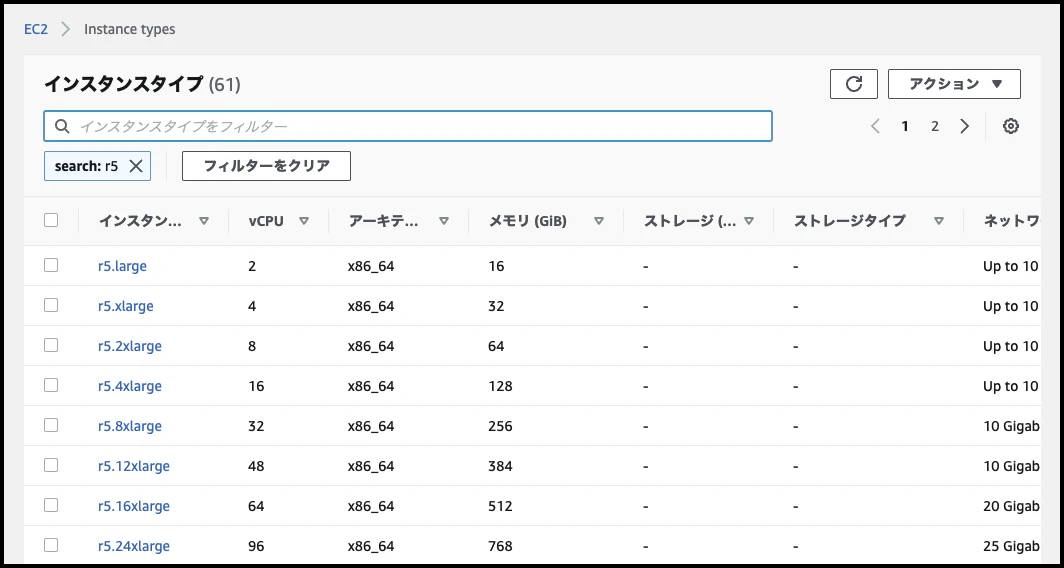Screen dimensions: 1064x568
Task: Remove the 'search: r5' filter with X
Action: pyautogui.click(x=136, y=166)
